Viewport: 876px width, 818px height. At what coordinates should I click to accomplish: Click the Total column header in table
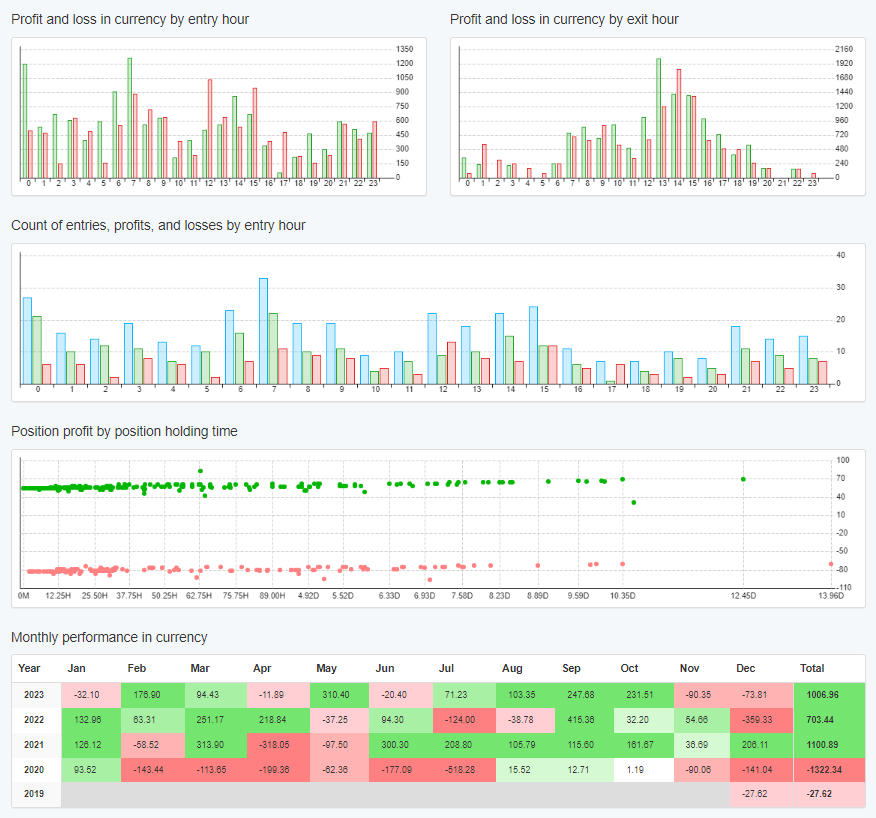point(814,668)
